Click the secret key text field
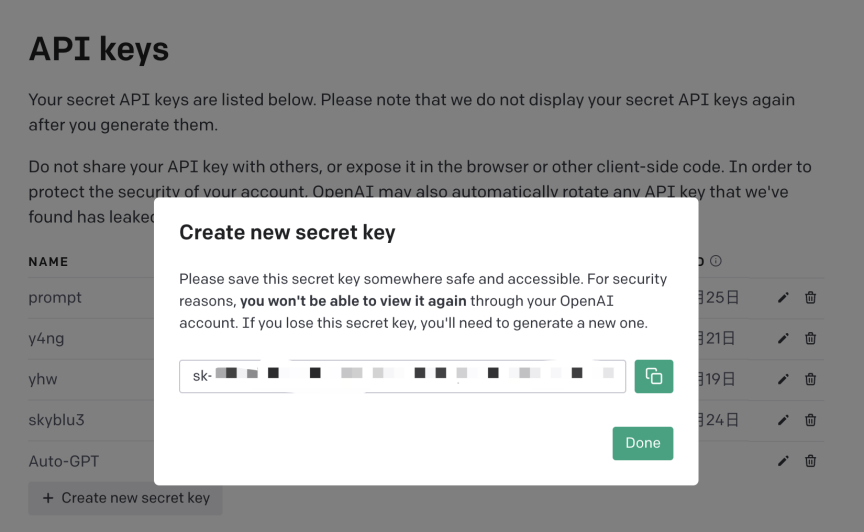Image resolution: width=864 pixels, height=532 pixels. tap(402, 376)
